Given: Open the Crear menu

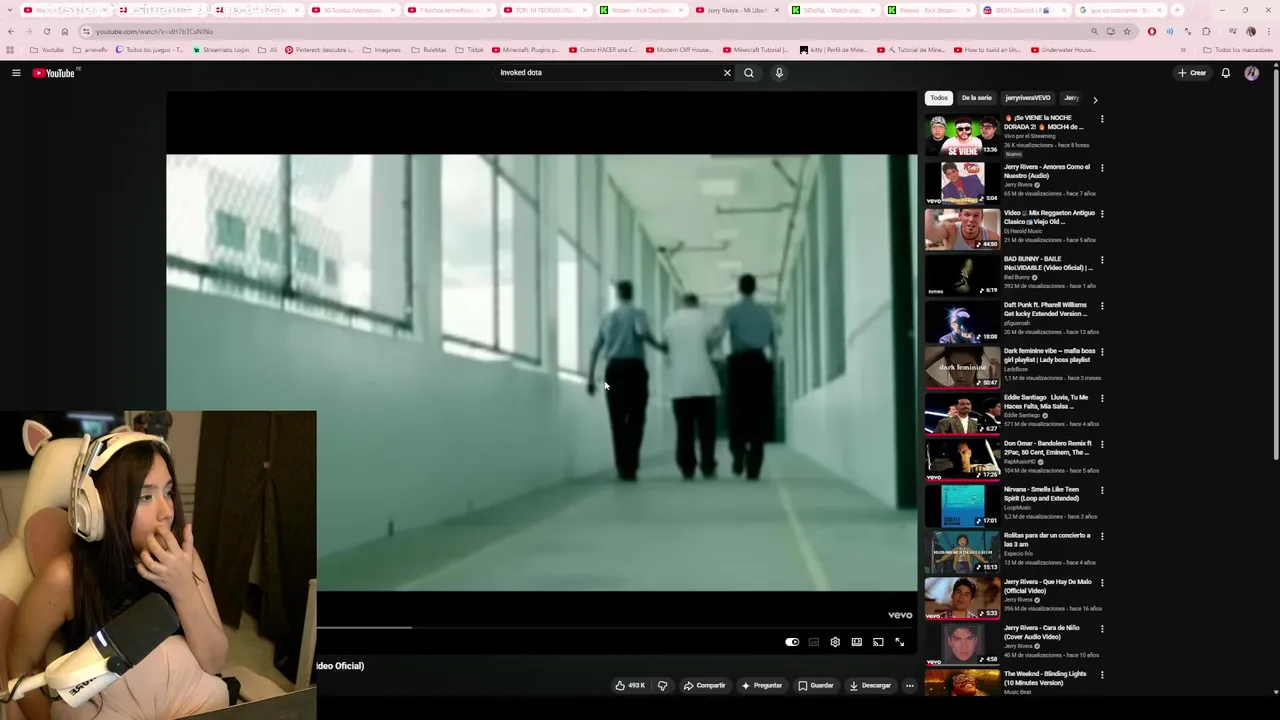Looking at the screenshot, I should click(1192, 73).
